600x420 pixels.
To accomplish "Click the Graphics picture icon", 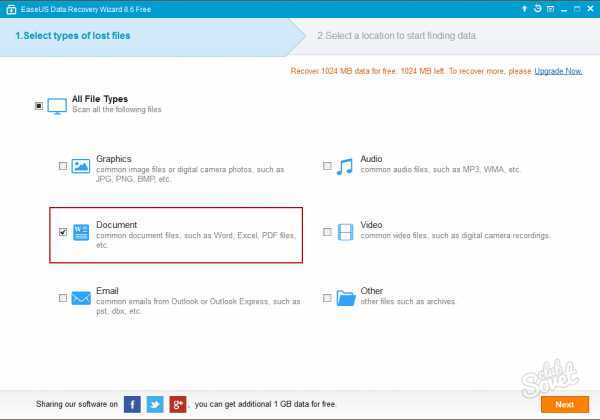I will pos(81,166).
